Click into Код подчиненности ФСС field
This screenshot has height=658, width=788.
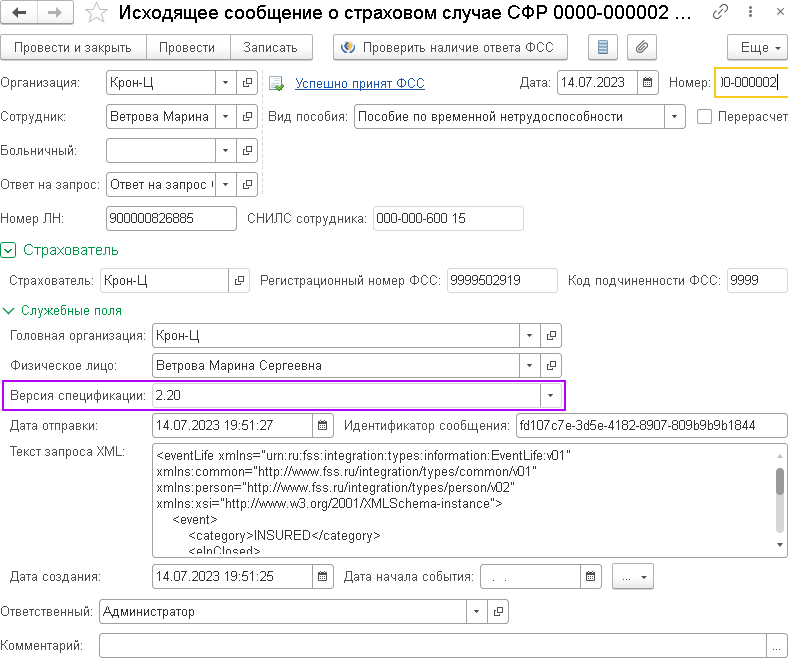[757, 280]
